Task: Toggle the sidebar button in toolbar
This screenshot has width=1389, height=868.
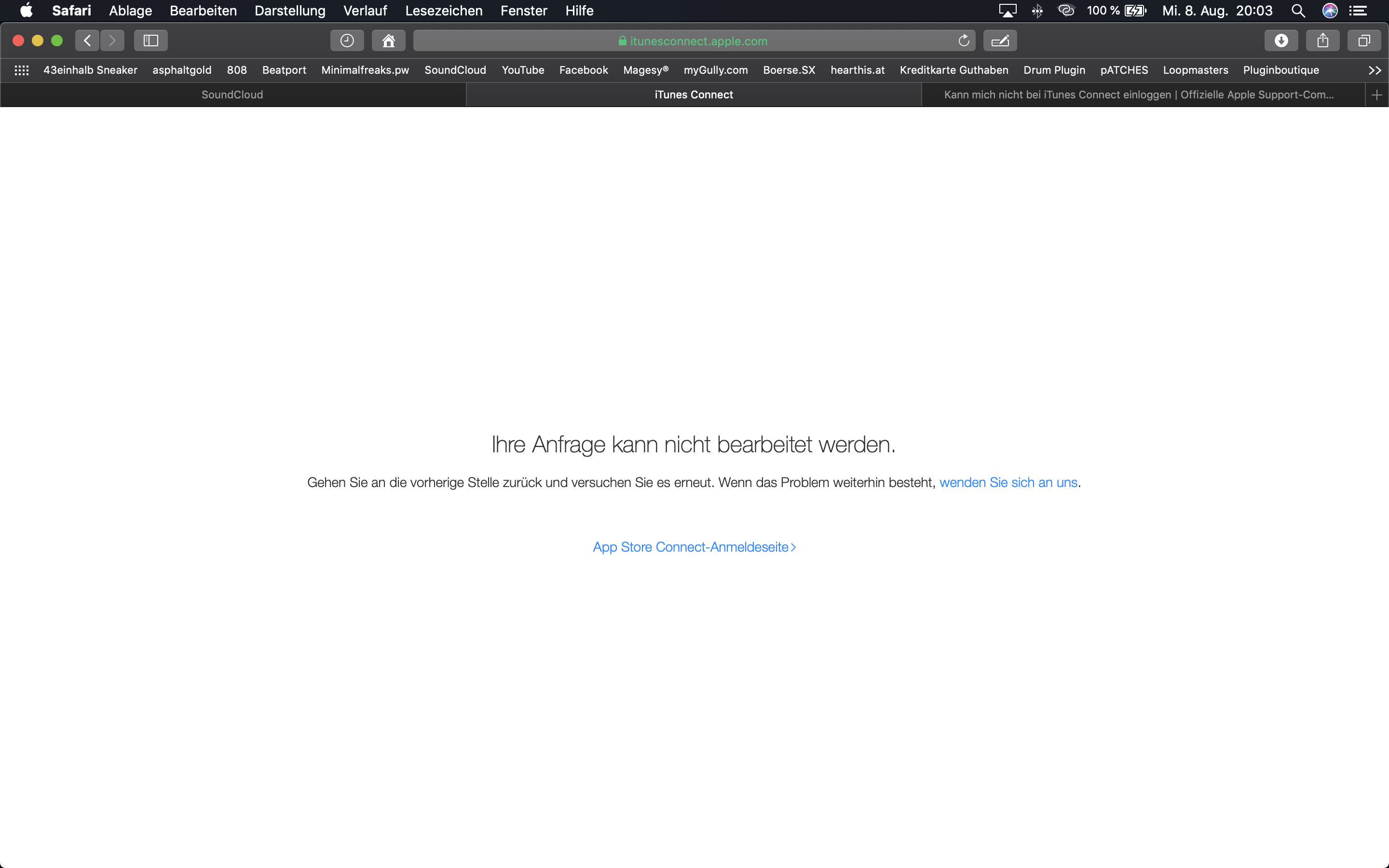Action: (150, 41)
